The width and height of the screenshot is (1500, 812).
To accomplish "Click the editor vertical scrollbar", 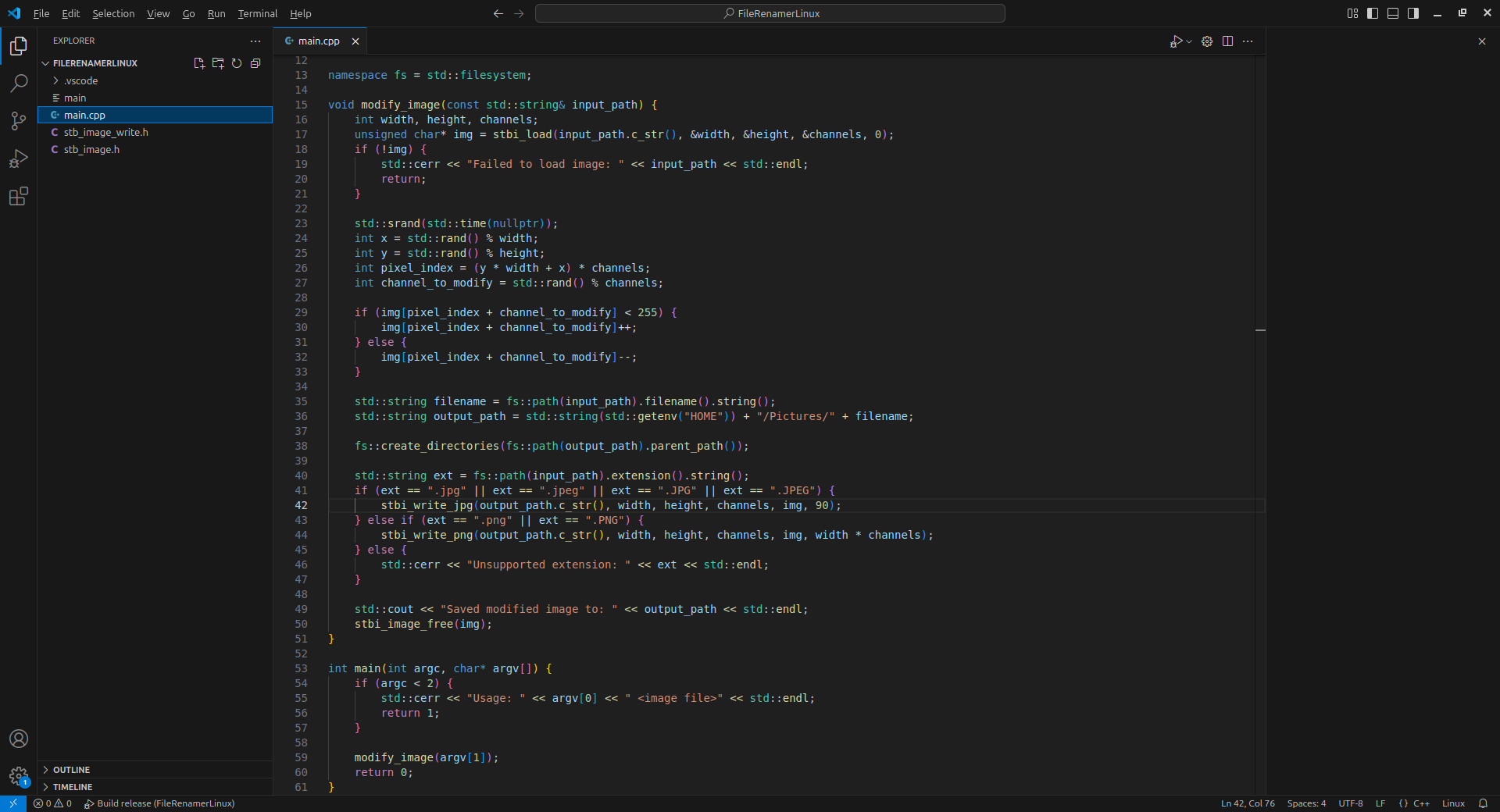I will [1260, 426].
